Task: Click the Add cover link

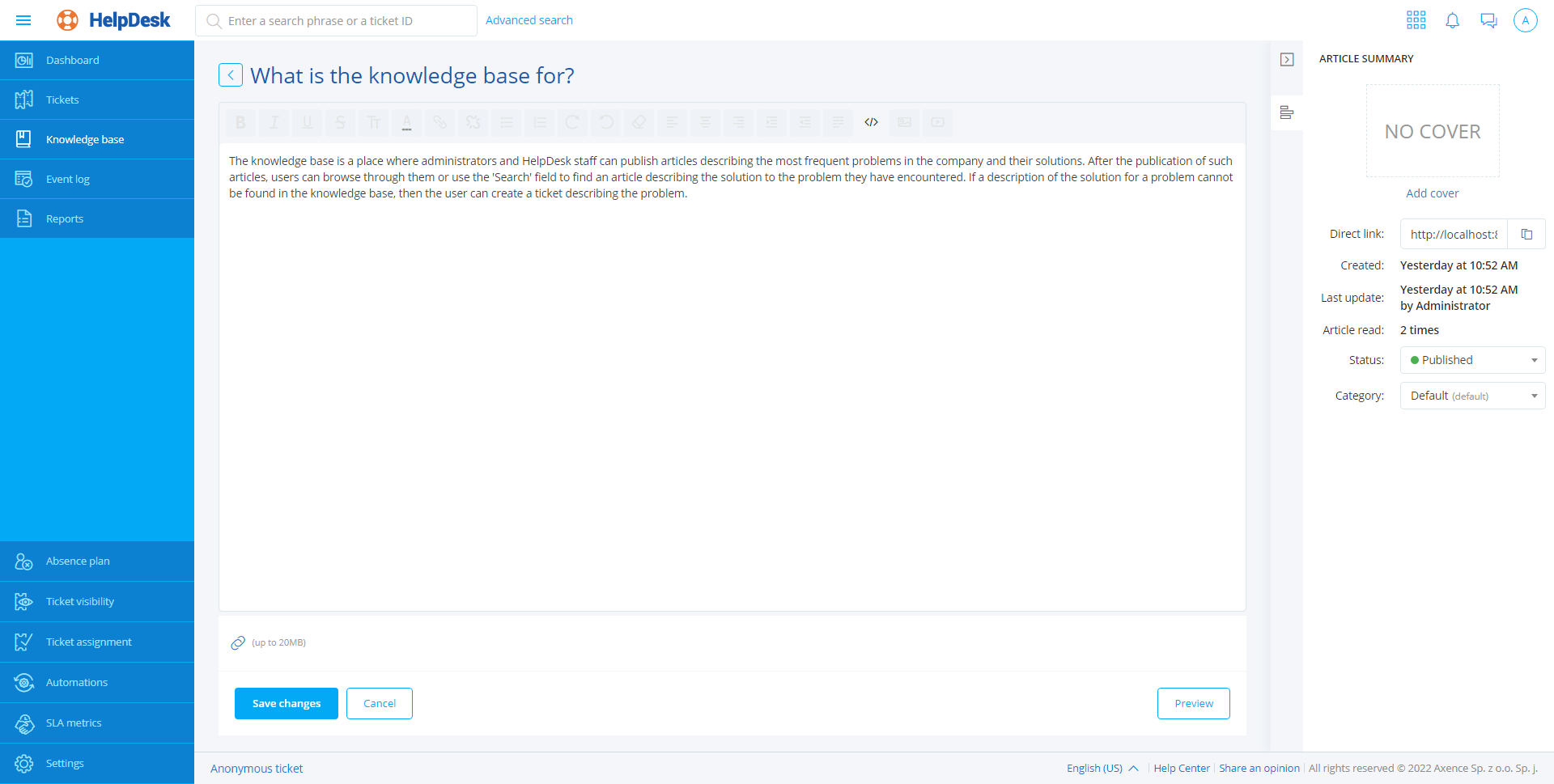Action: pyautogui.click(x=1432, y=193)
